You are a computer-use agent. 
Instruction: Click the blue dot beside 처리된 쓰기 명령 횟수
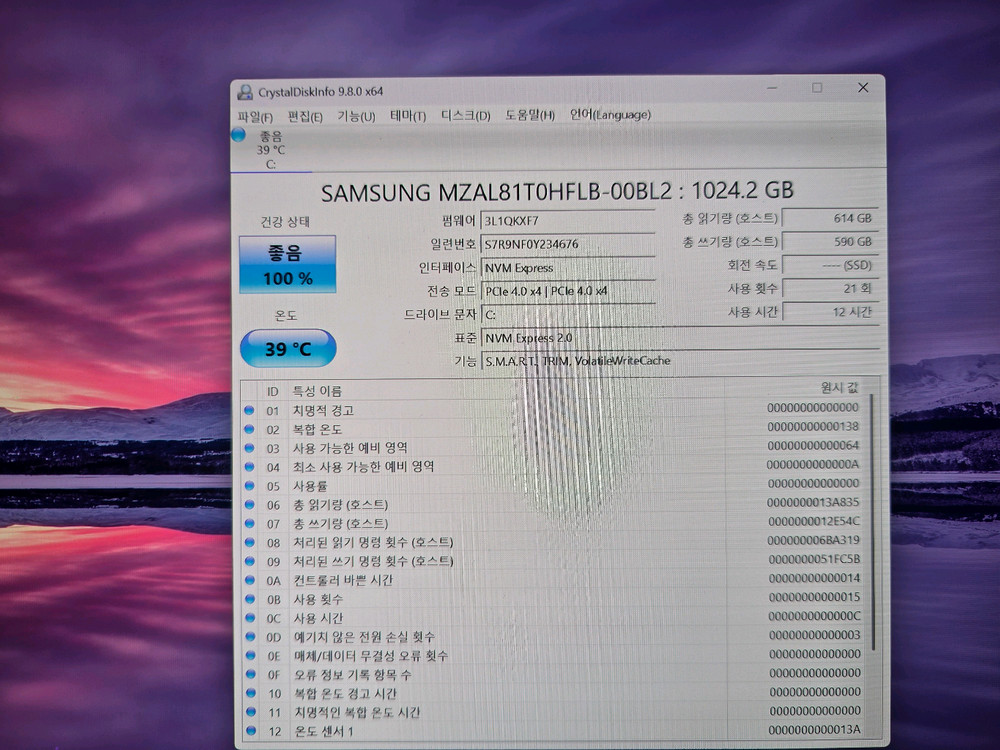click(250, 562)
